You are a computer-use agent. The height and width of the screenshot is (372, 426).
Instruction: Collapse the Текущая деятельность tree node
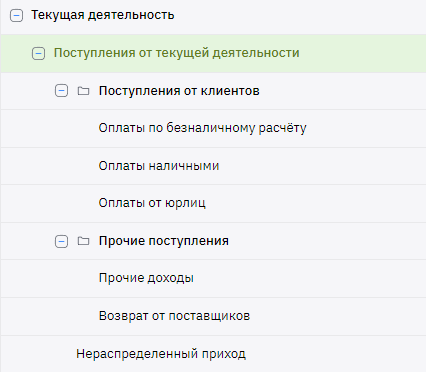tap(16, 15)
